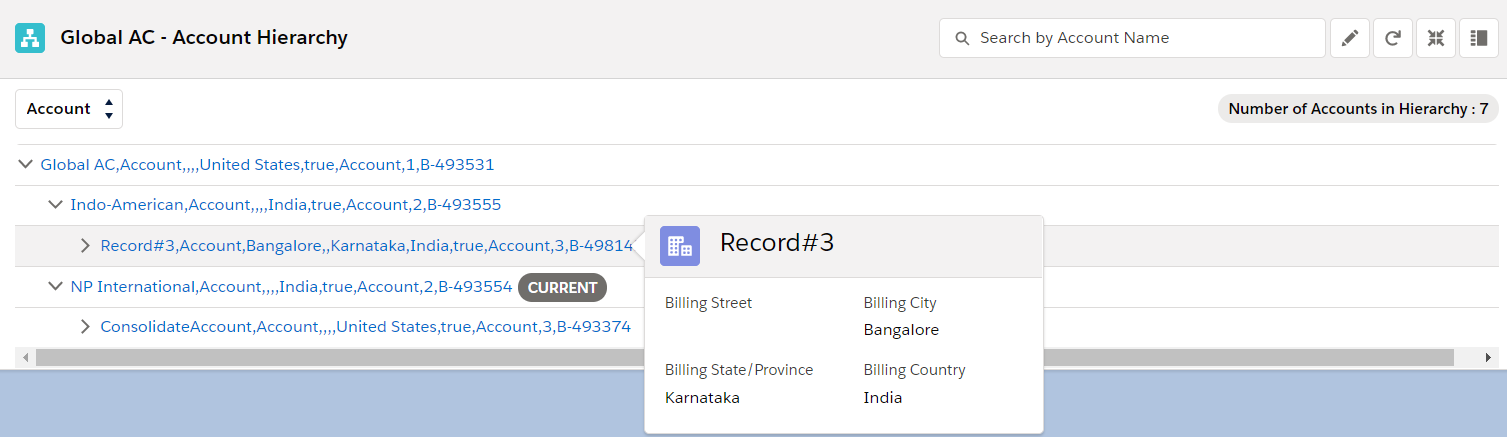Expand the Record#3 row
This screenshot has height=437, width=1507.
[x=86, y=246]
